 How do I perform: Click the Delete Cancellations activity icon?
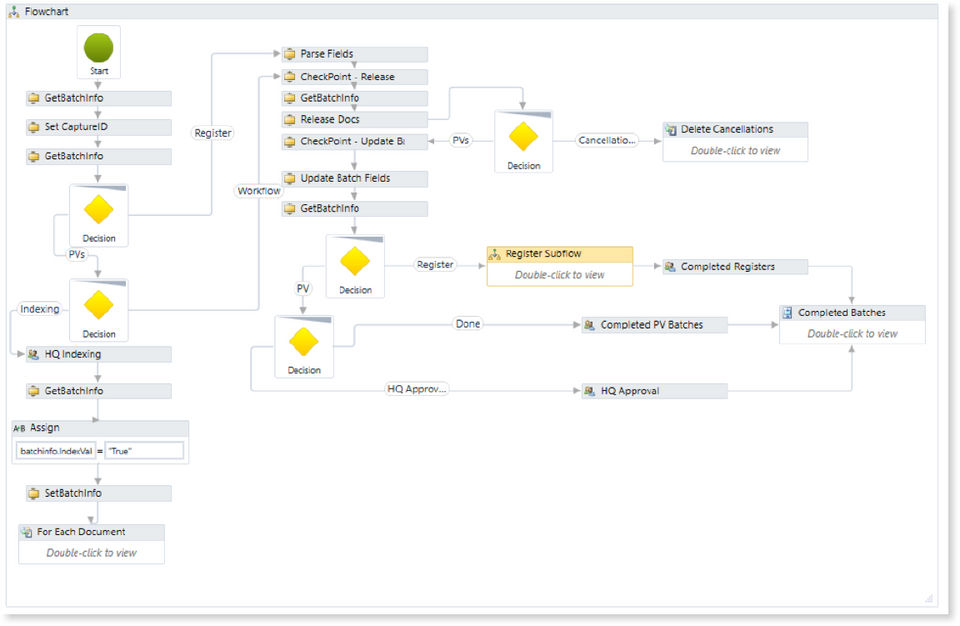coord(671,130)
